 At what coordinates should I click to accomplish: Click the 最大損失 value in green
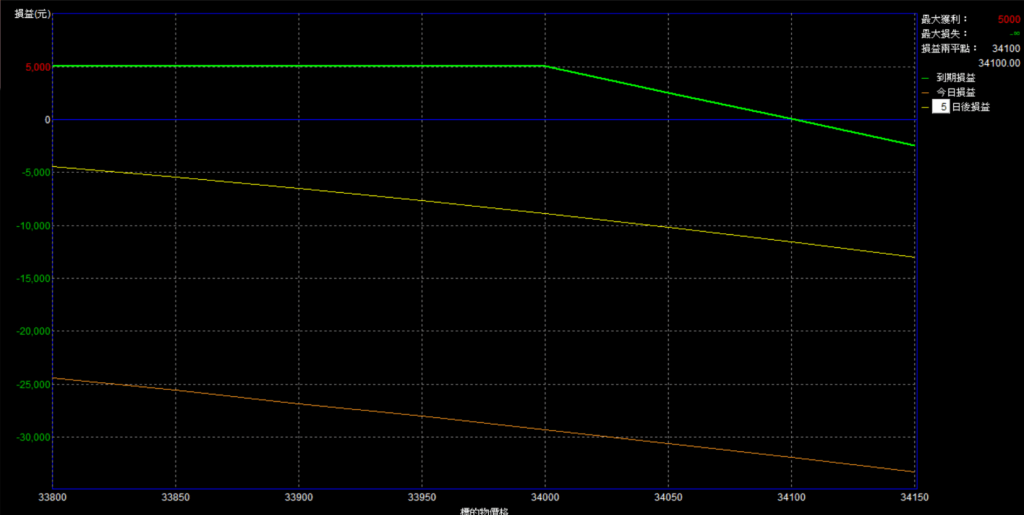(x=1011, y=33)
